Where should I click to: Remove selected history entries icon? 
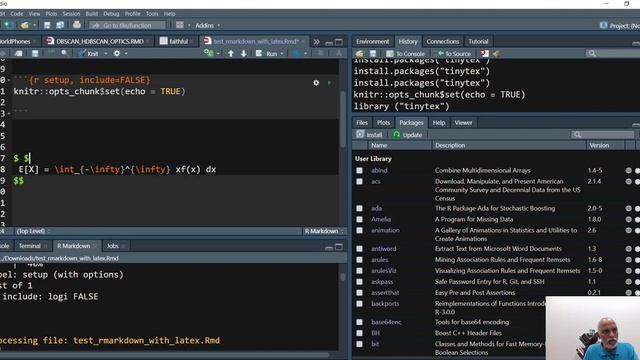click(484, 53)
